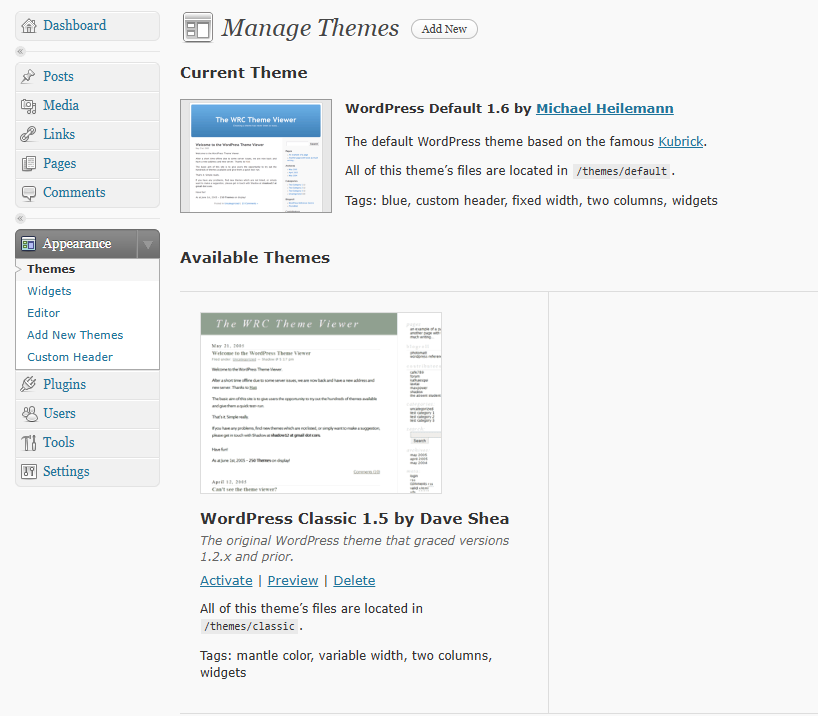Open the Posts menu
818x716 pixels.
coord(58,77)
